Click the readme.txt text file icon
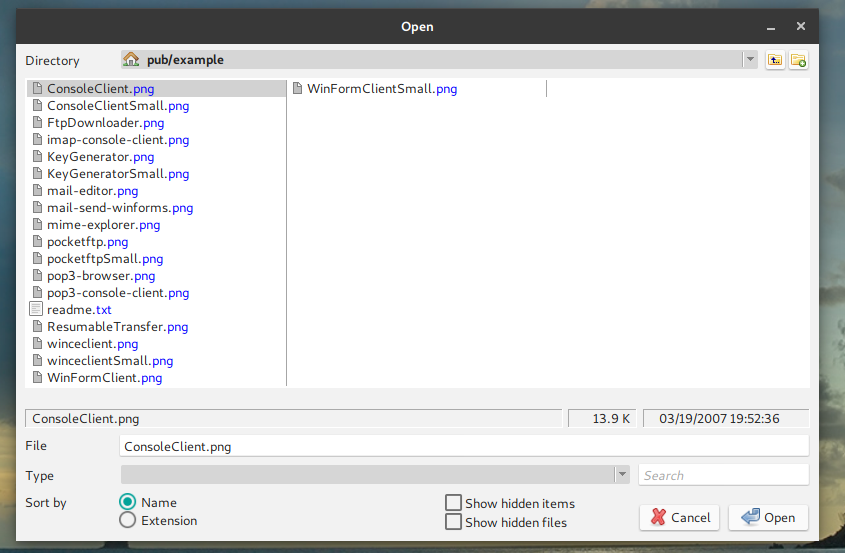Image resolution: width=845 pixels, height=553 pixels. point(37,310)
